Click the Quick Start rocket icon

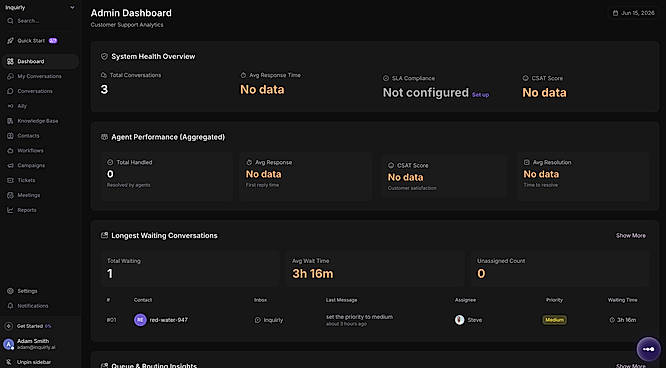tap(10, 41)
